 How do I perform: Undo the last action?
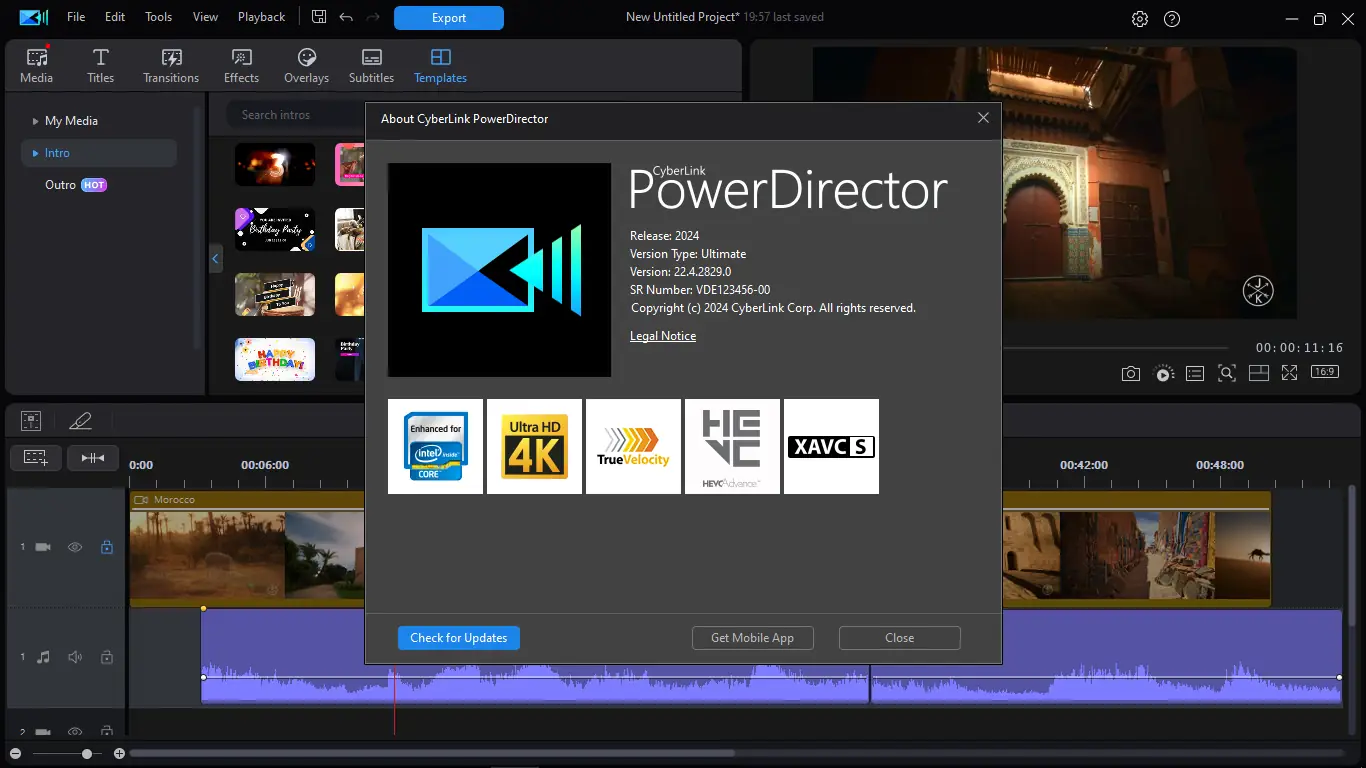point(346,17)
